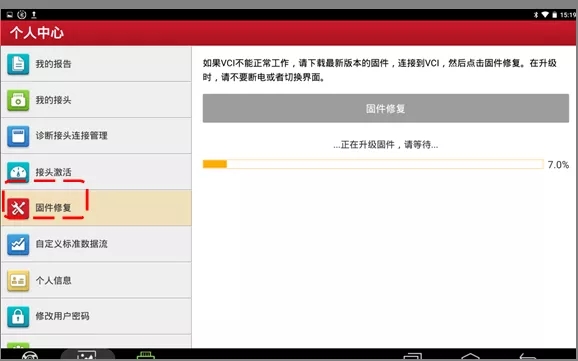Choose 修改用户密码 label

click(x=62, y=316)
